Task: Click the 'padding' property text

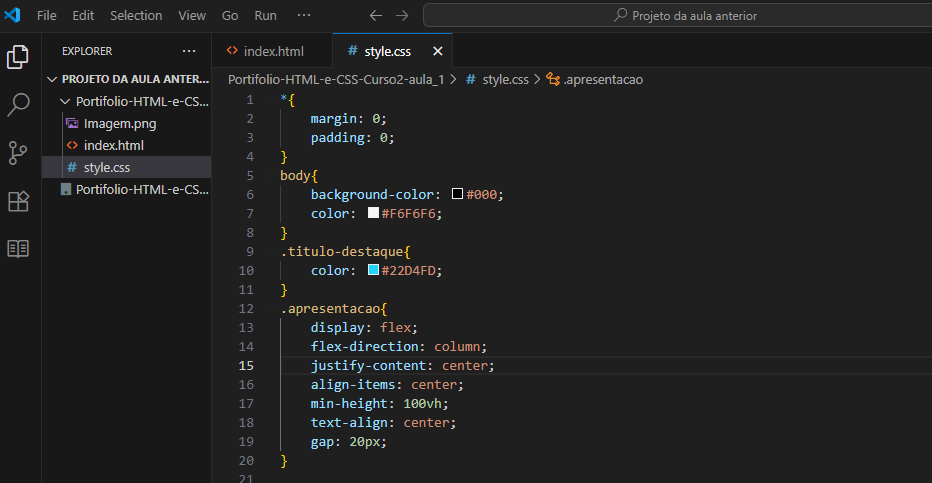Action: tap(337, 137)
